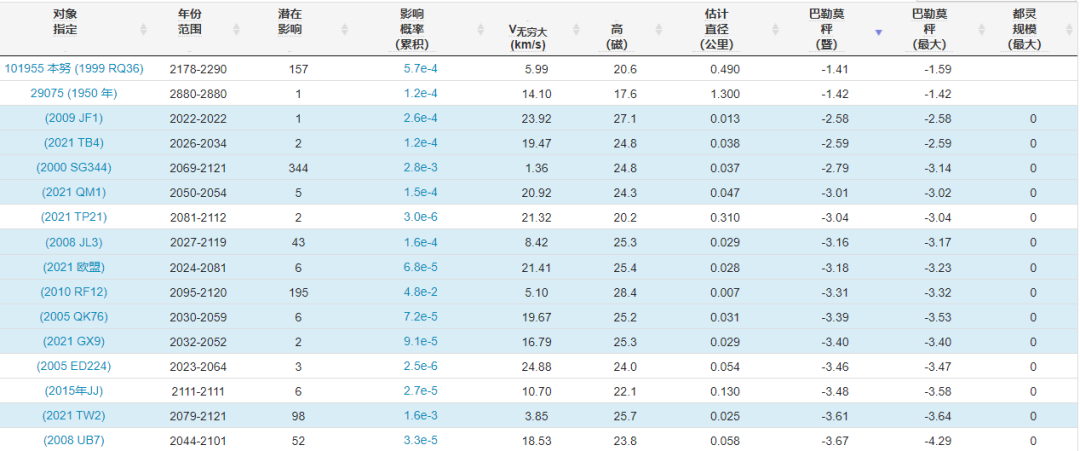Screen dimensions: 1080x451
Task: Select velocity value 1.36
Action: 539,168
